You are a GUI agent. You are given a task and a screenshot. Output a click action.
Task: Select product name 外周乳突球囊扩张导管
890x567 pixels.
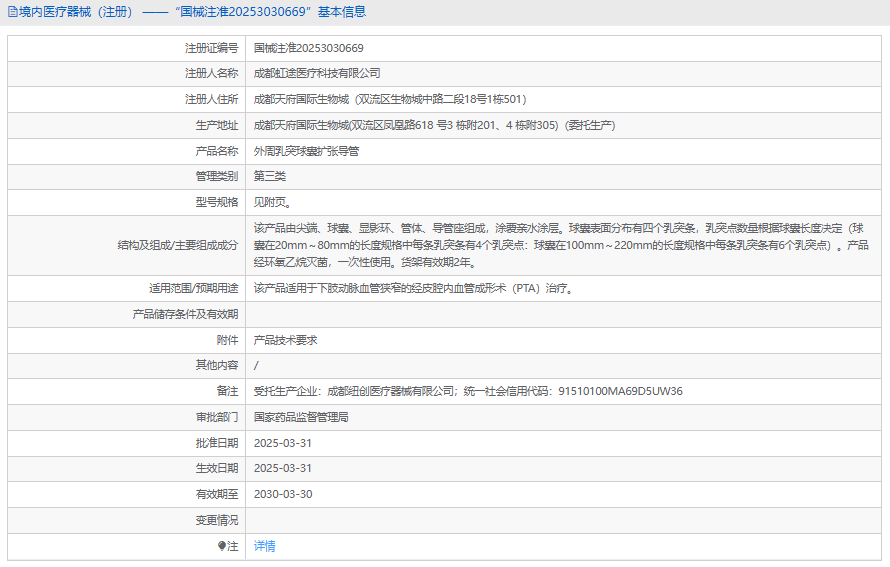pos(306,151)
